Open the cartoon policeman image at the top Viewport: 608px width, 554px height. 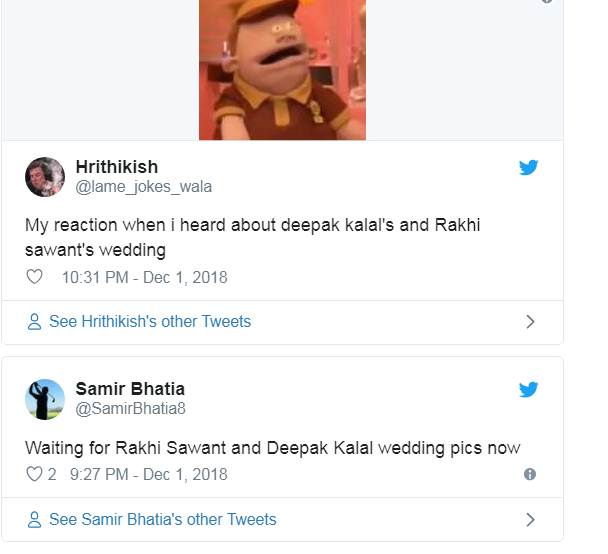coord(282,68)
